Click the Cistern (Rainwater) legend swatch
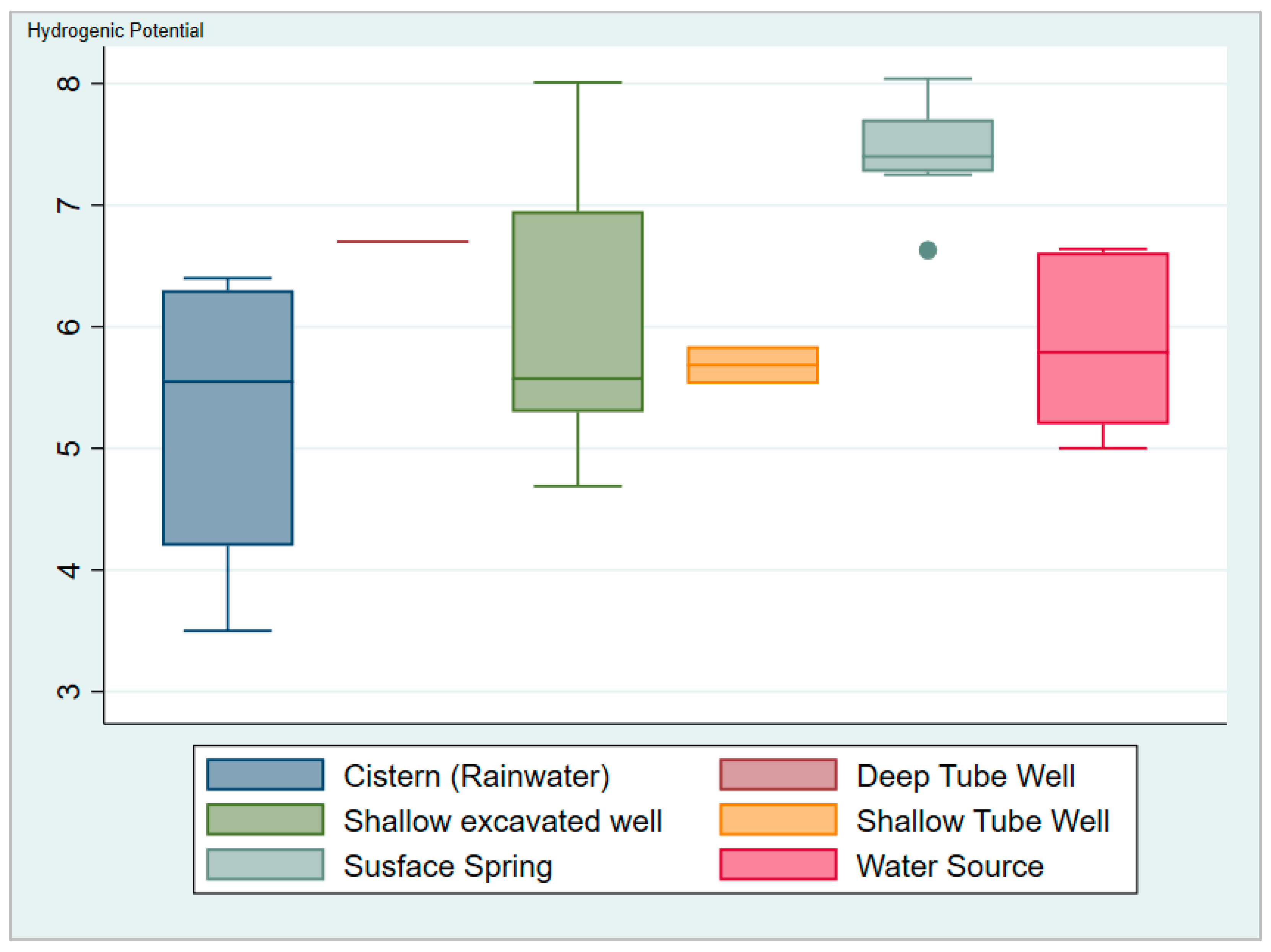Viewport: 1271px width, 952px height. (265, 775)
